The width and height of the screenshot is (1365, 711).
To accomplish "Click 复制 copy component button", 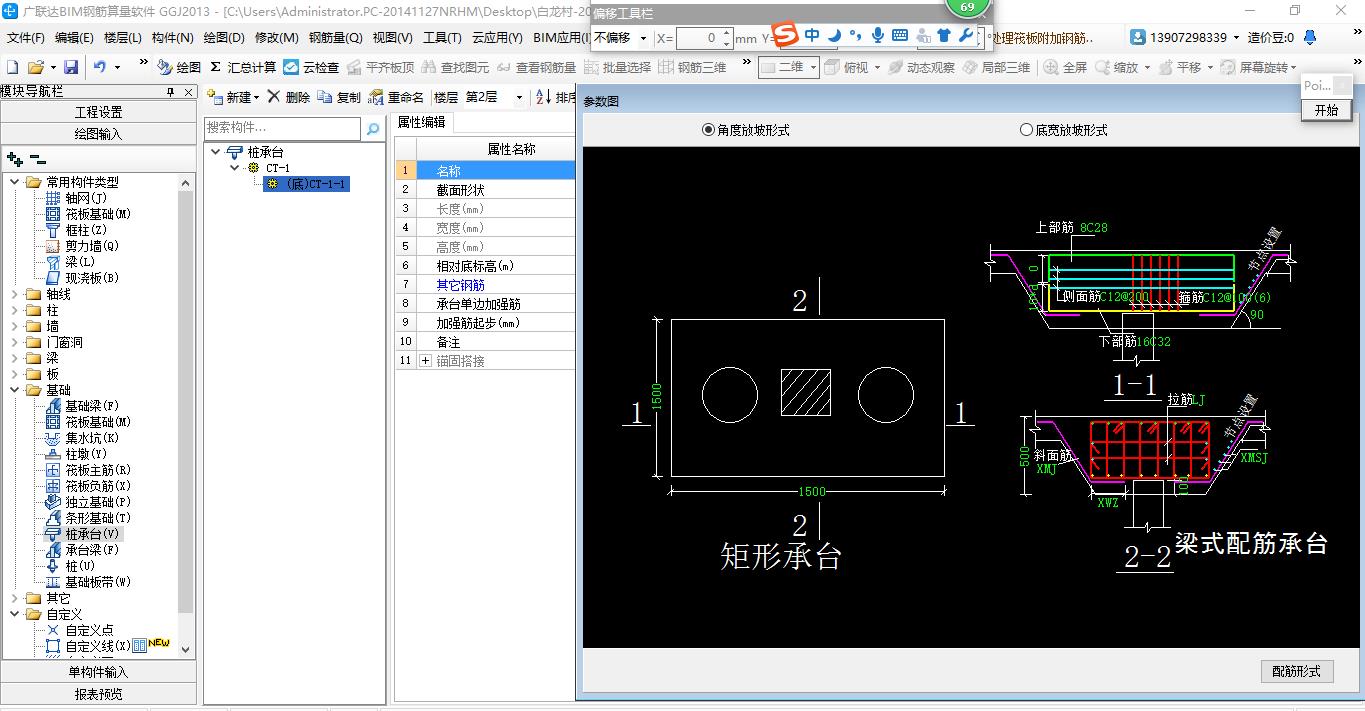I will tap(339, 97).
